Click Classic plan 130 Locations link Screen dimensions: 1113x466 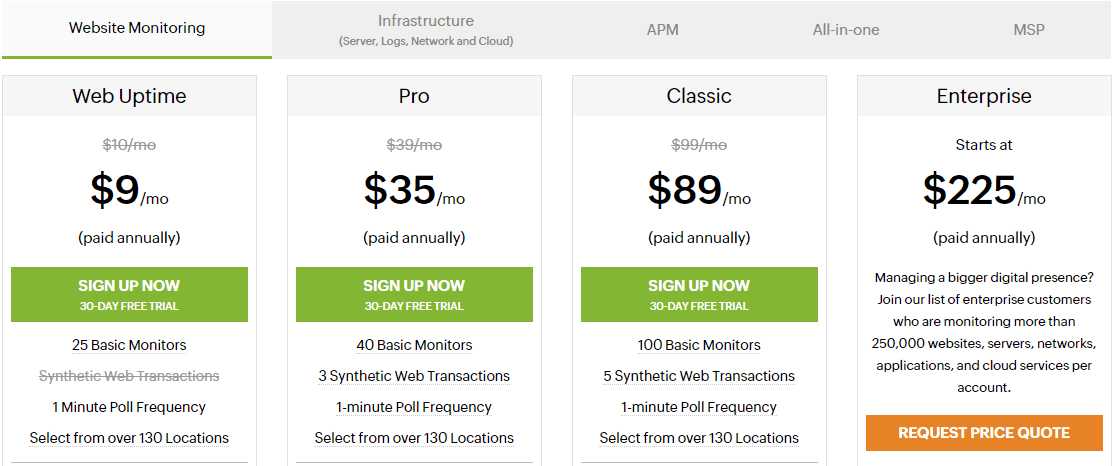(699, 438)
